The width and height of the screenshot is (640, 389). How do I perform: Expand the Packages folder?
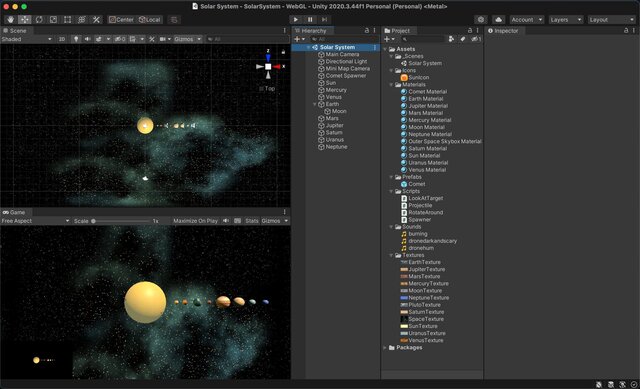(385, 347)
